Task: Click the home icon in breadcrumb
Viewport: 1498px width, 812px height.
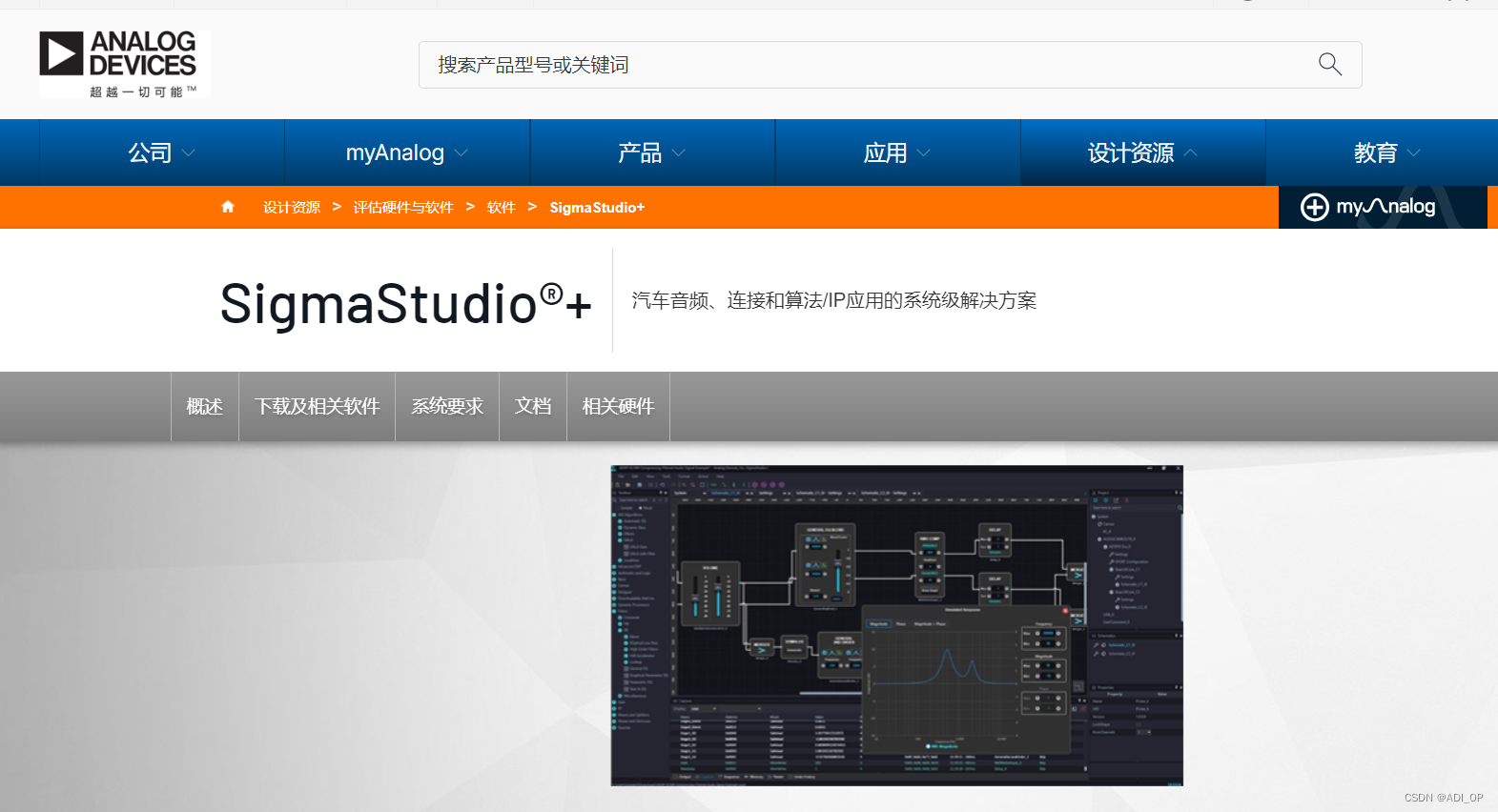Action: point(228,207)
